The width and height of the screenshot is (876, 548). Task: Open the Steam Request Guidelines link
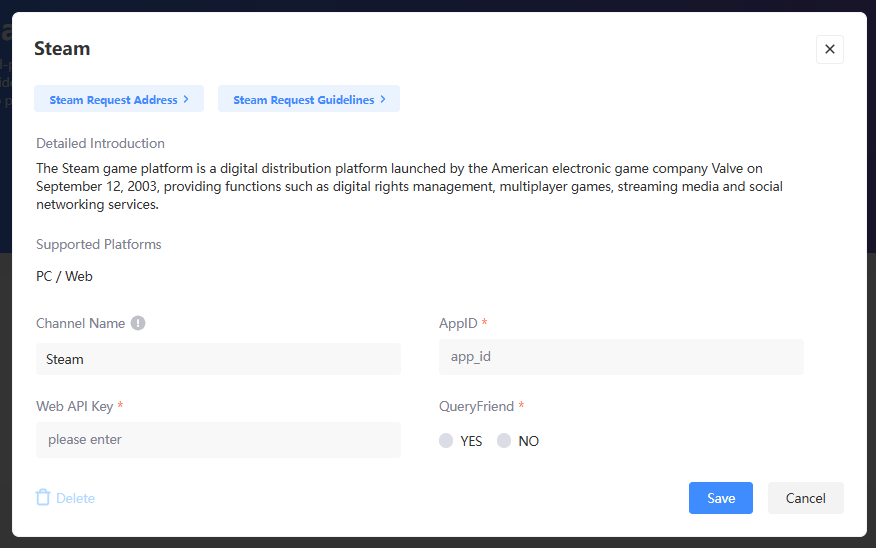pos(303,99)
